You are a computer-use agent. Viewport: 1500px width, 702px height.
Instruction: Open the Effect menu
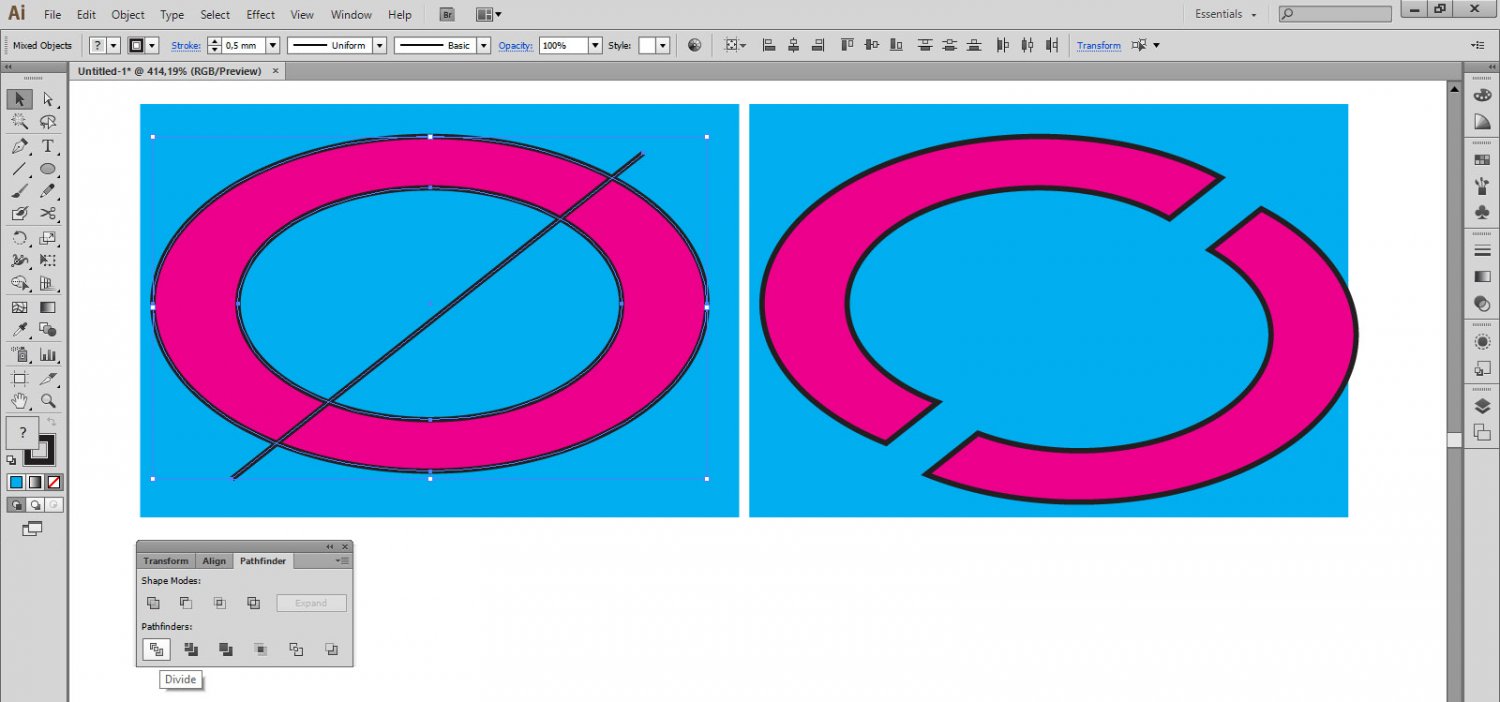[260, 15]
